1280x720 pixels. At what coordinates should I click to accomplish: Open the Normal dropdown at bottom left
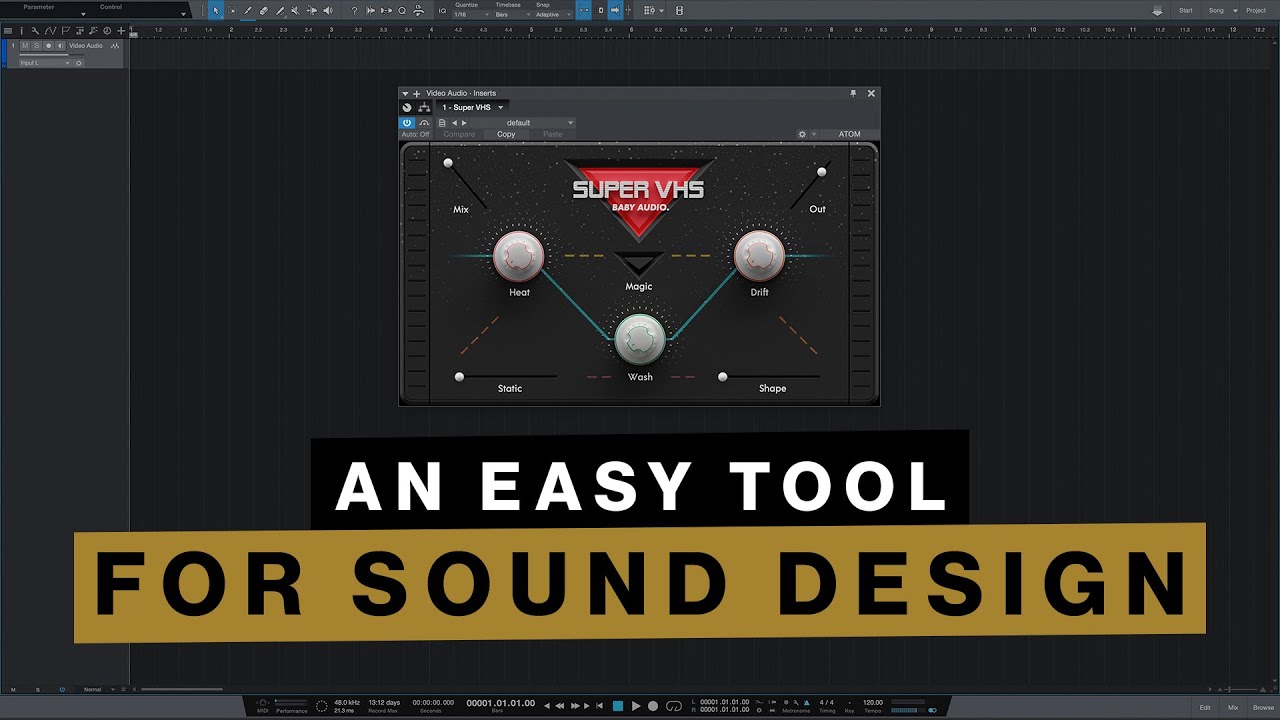pyautogui.click(x=98, y=689)
